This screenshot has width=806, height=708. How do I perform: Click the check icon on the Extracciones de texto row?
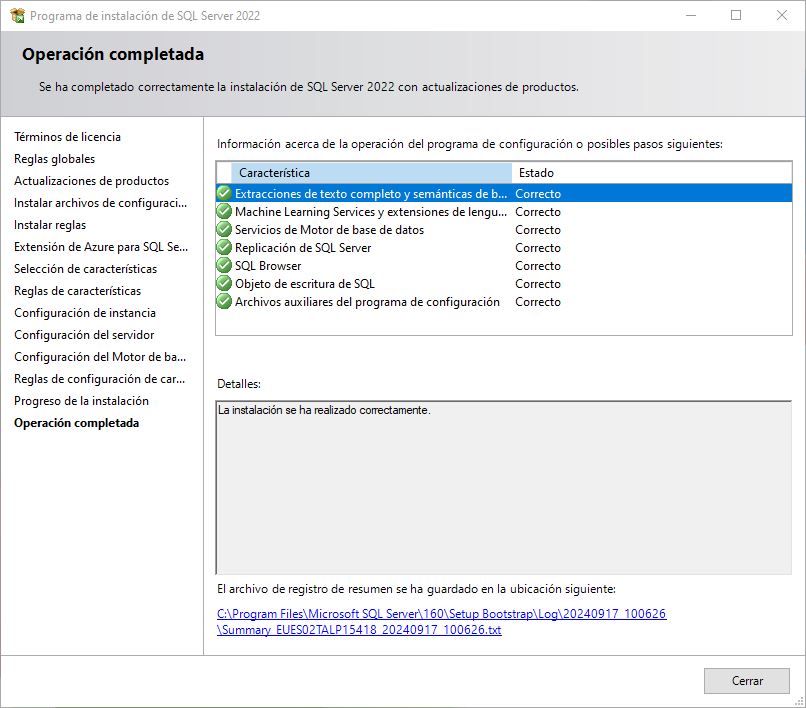point(223,193)
